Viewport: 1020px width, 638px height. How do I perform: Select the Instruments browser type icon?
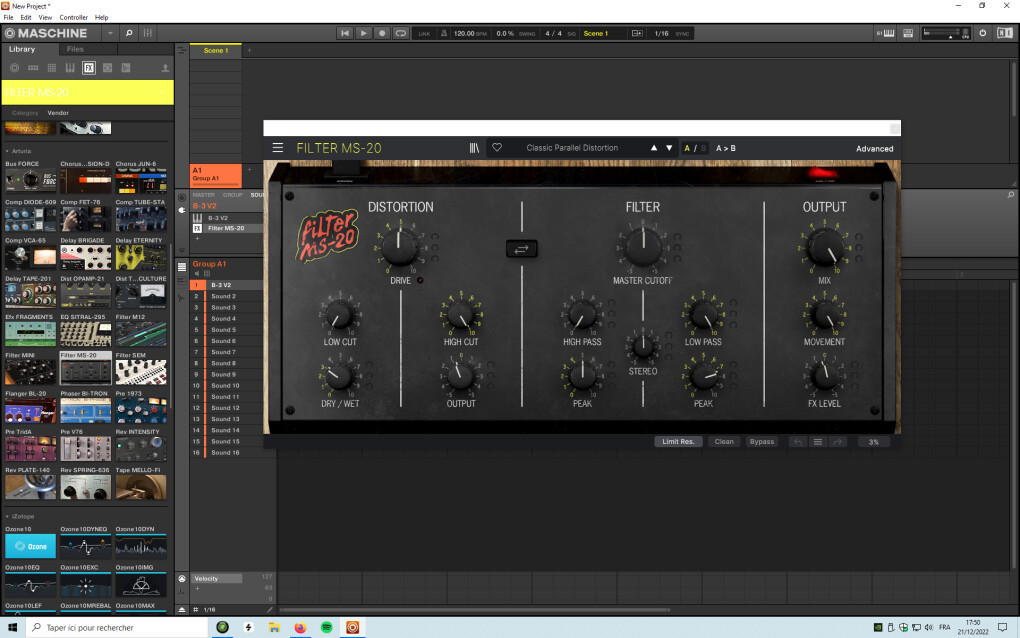click(x=70, y=68)
